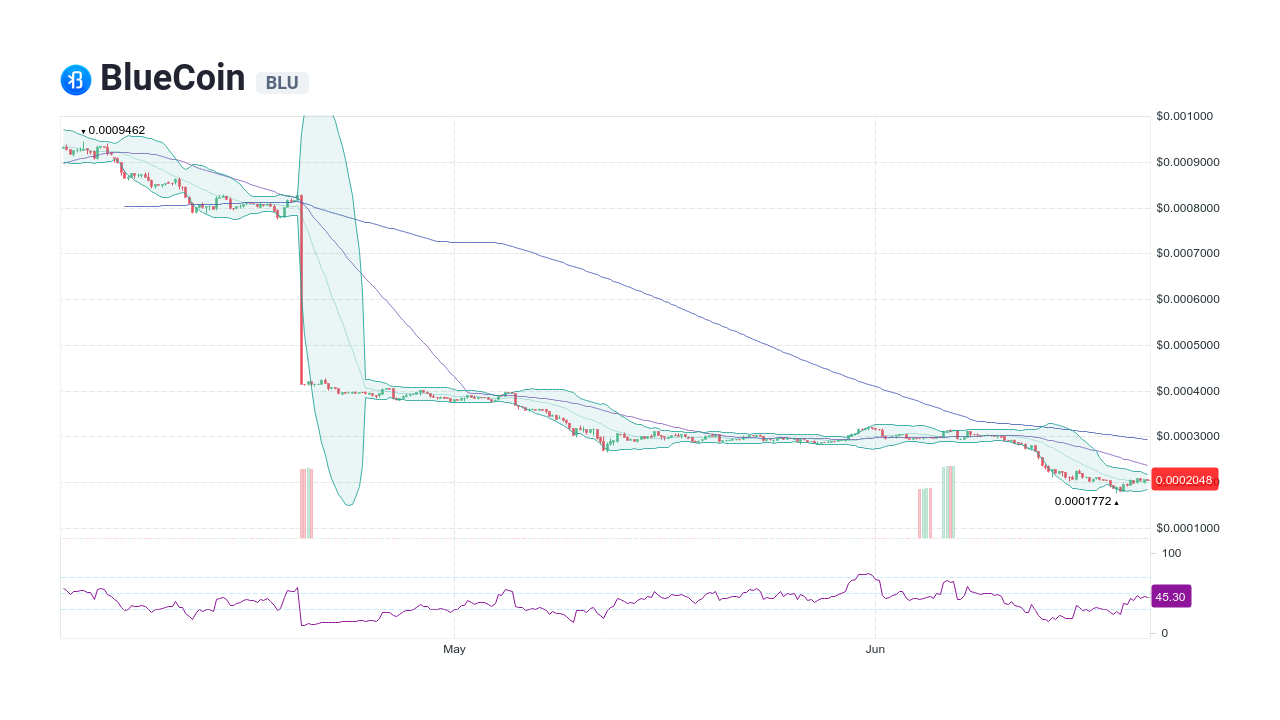Select the tall green volume bar near June
The height and width of the screenshot is (720, 1280).
pyautogui.click(x=947, y=500)
